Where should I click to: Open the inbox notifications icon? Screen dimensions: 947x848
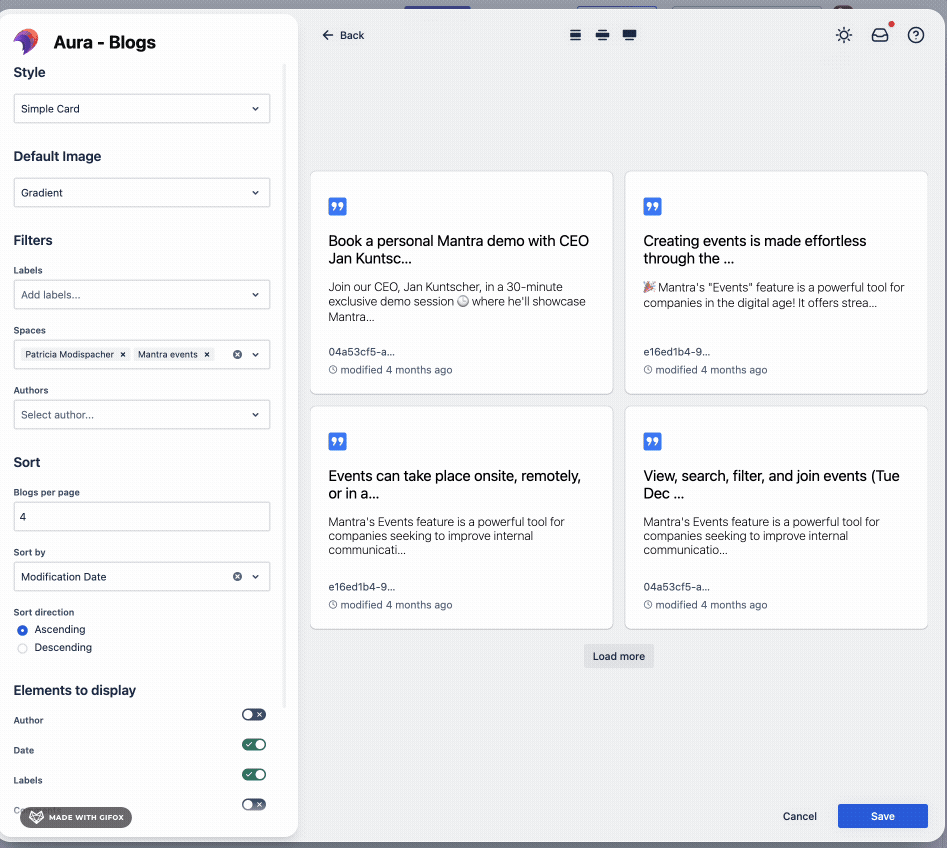880,35
